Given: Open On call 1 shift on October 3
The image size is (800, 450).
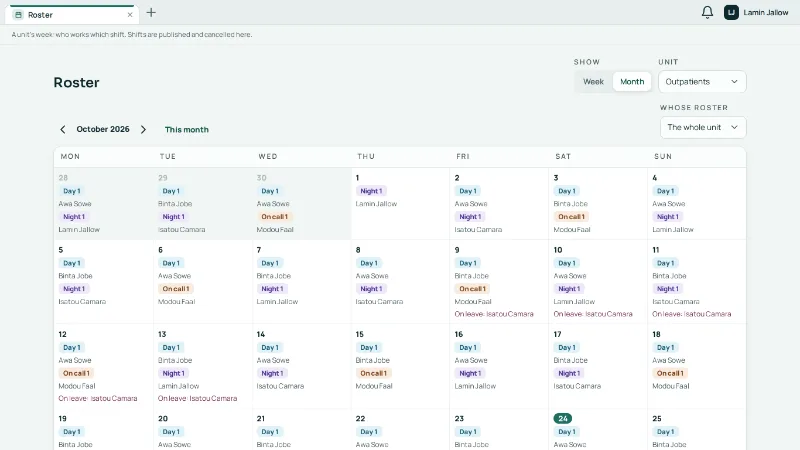Looking at the screenshot, I should (x=571, y=217).
